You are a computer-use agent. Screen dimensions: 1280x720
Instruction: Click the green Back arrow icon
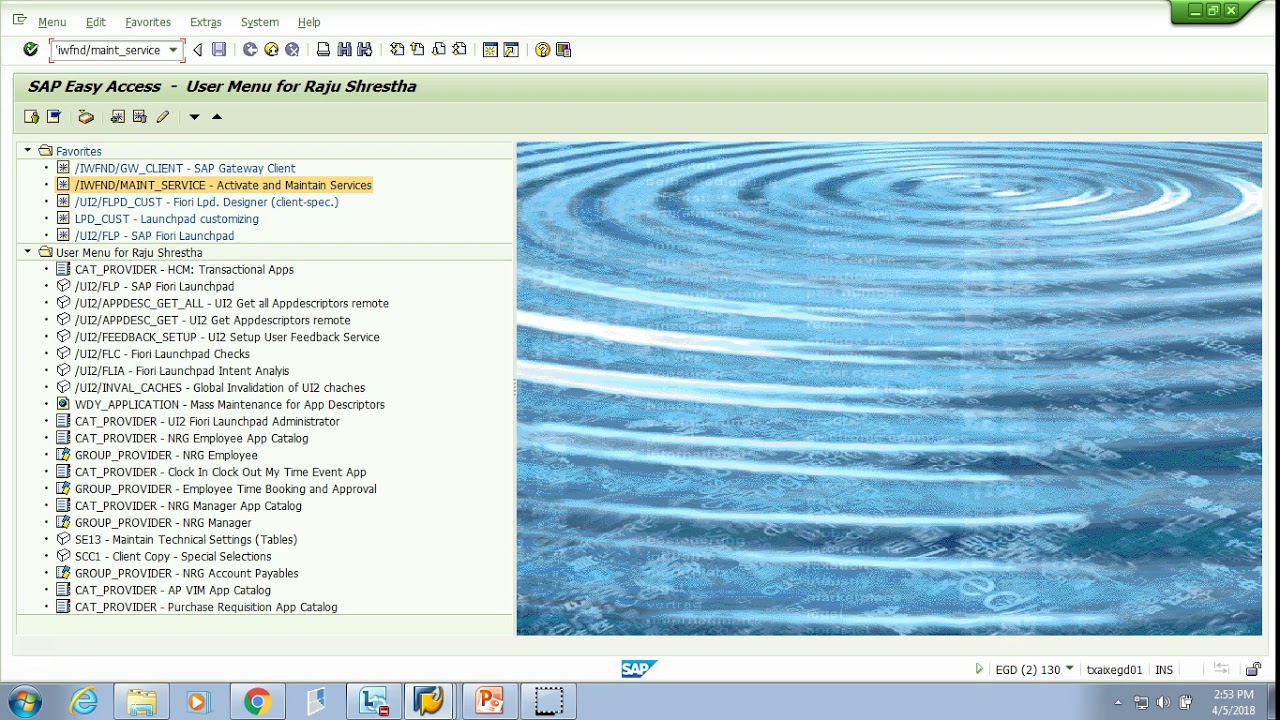click(x=250, y=50)
